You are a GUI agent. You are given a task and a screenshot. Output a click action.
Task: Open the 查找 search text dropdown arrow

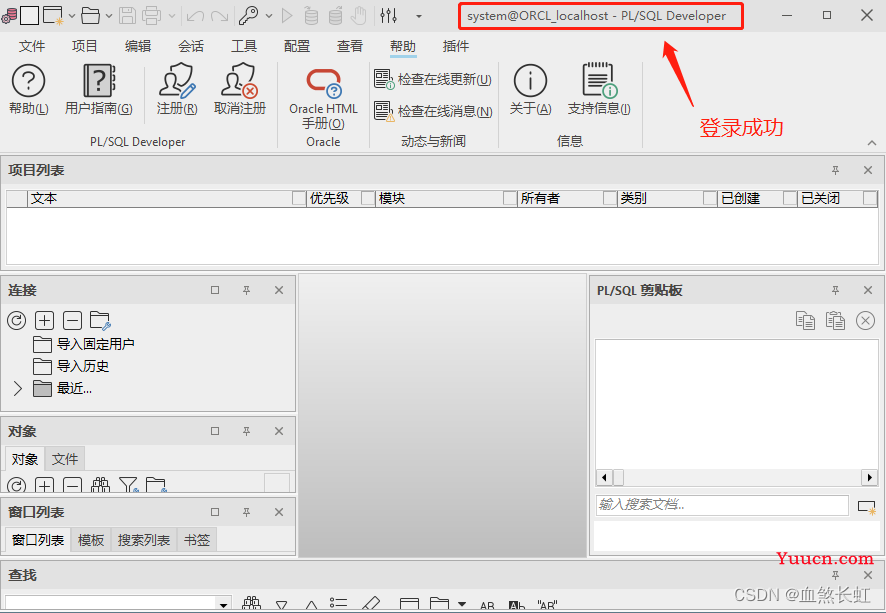pos(224,604)
